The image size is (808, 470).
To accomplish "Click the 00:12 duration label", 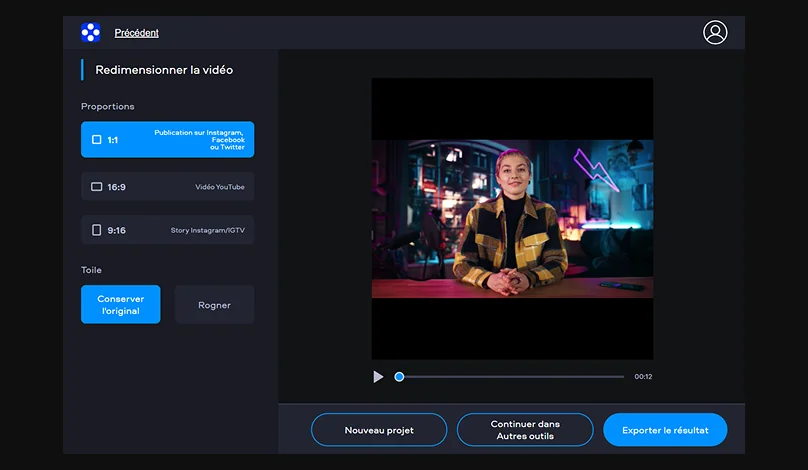I will click(643, 377).
